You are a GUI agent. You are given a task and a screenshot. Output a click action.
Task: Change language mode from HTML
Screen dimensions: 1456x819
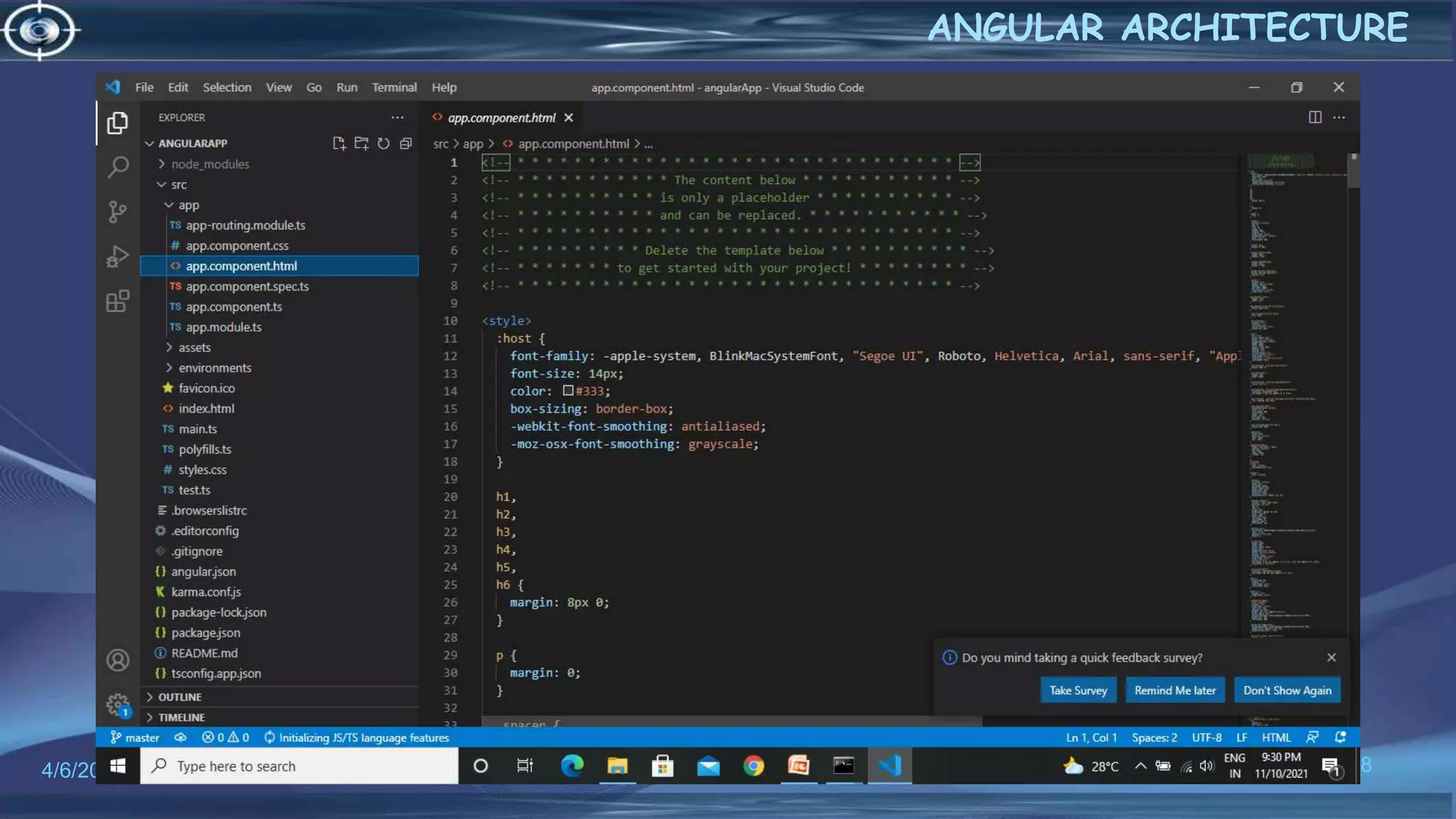tap(1276, 738)
